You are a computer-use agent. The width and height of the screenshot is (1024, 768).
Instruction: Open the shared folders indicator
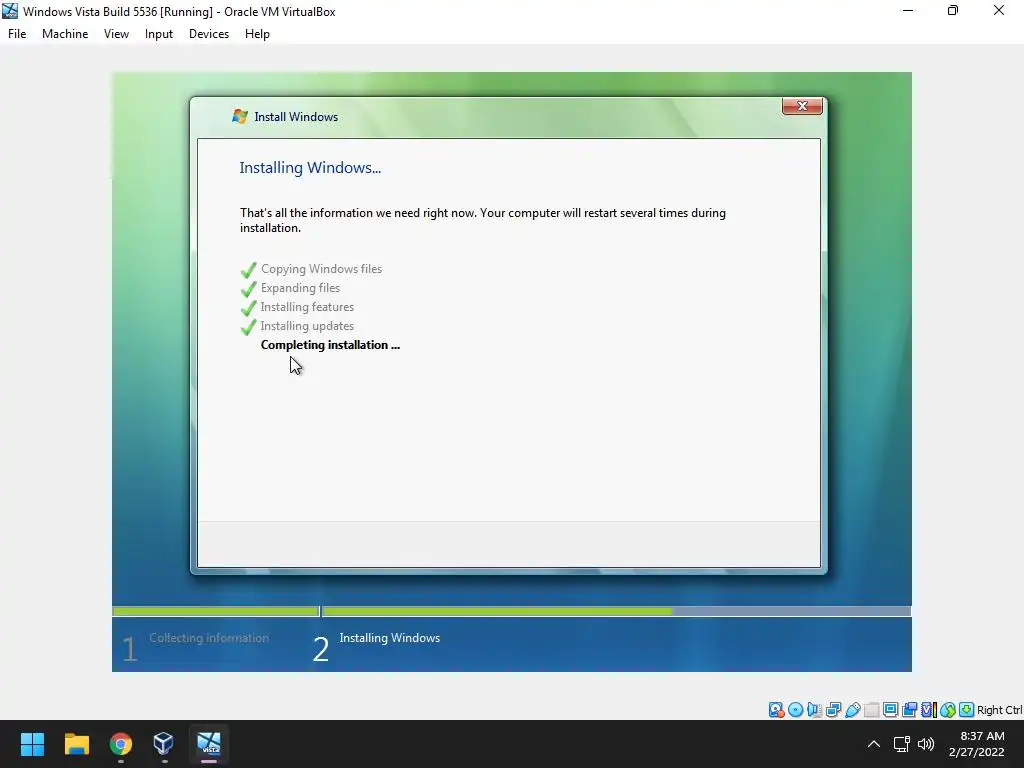[x=871, y=710]
